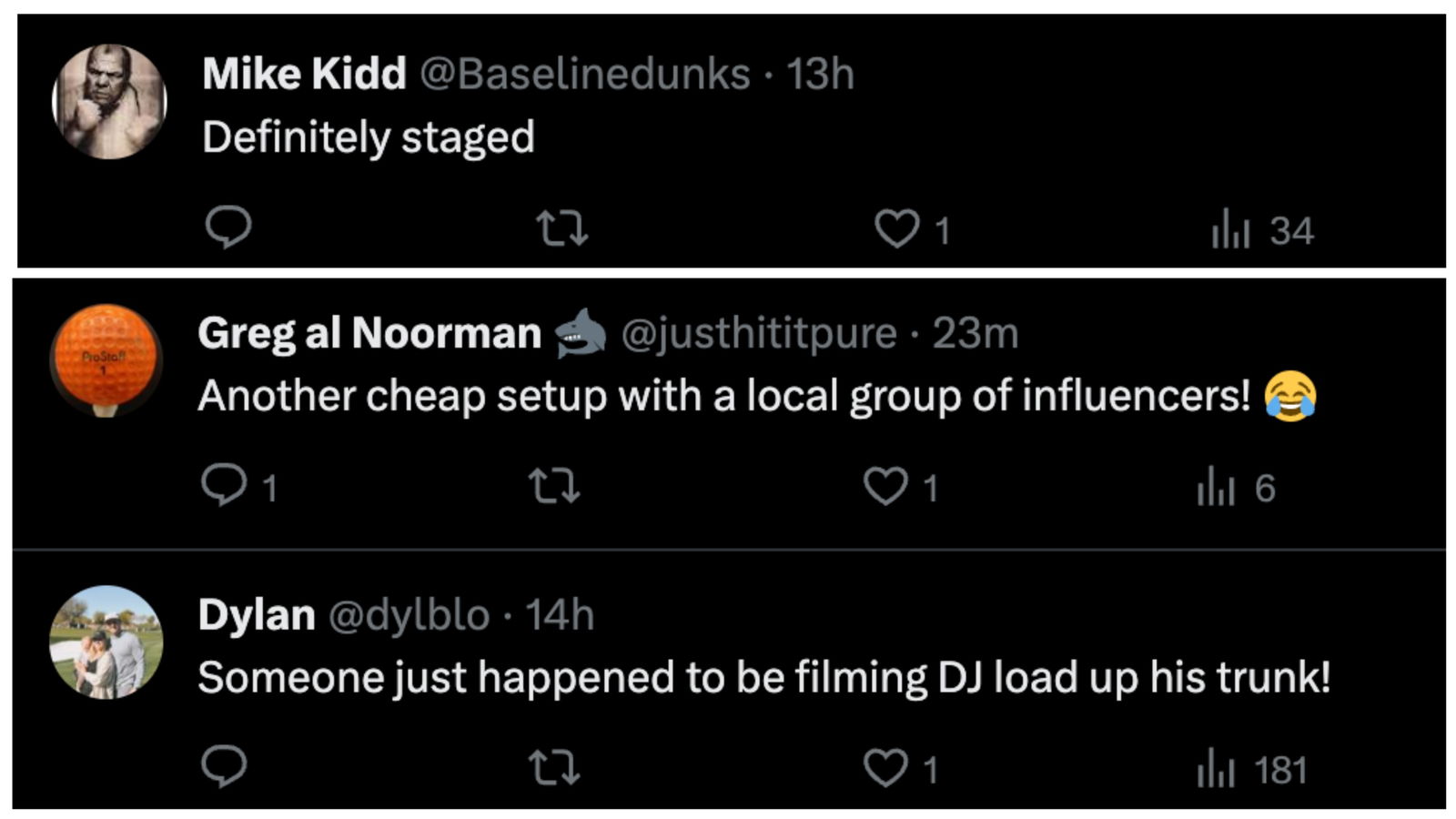Image resolution: width=1456 pixels, height=819 pixels.
Task: Open Greg al Noorman's golf ball avatar
Action: [106, 360]
